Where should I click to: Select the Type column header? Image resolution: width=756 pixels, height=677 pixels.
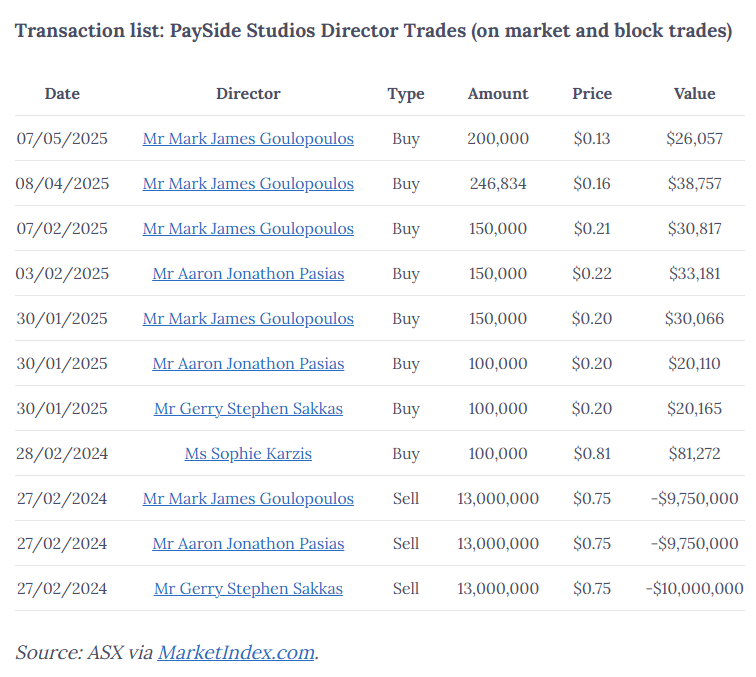pos(406,94)
